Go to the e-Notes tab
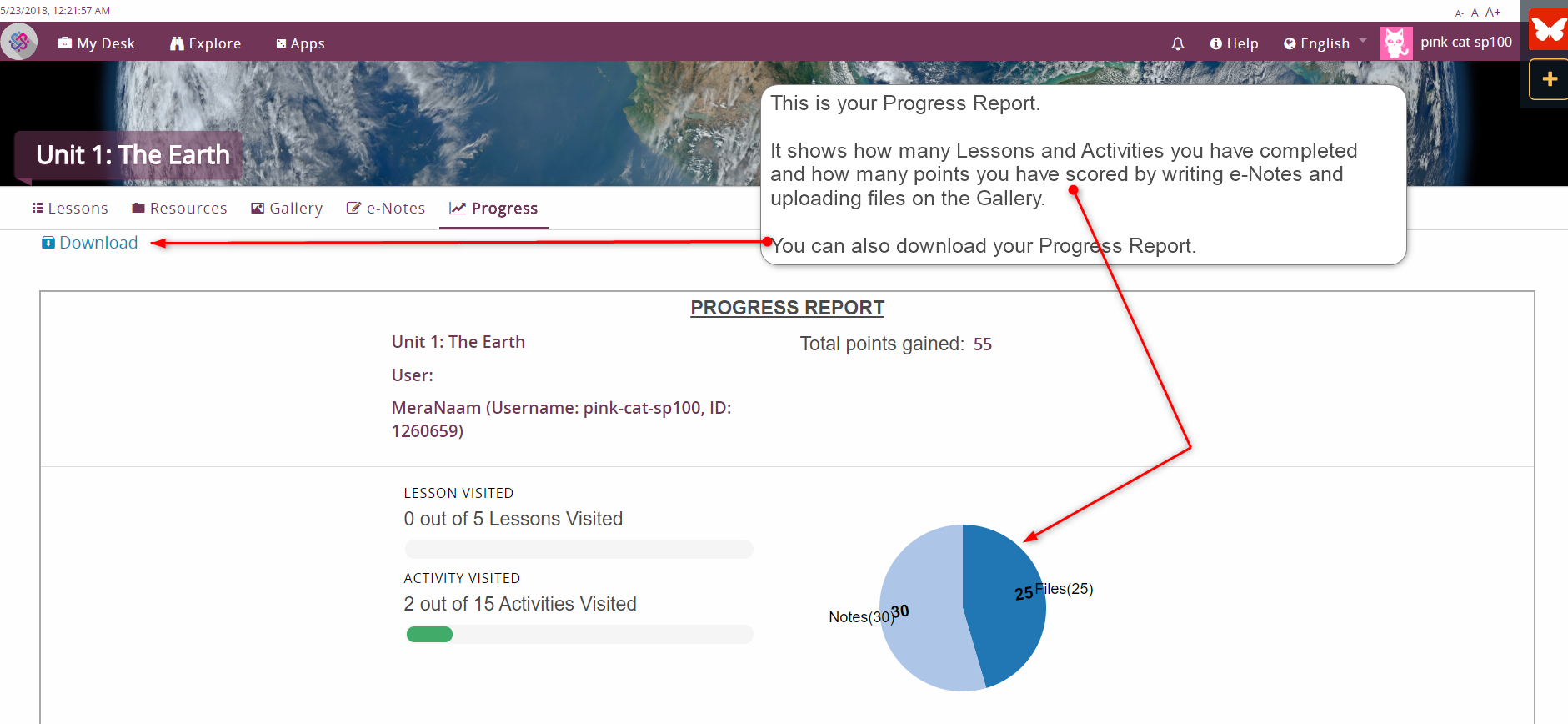Screen dimensions: 1568x724 (x=386, y=209)
